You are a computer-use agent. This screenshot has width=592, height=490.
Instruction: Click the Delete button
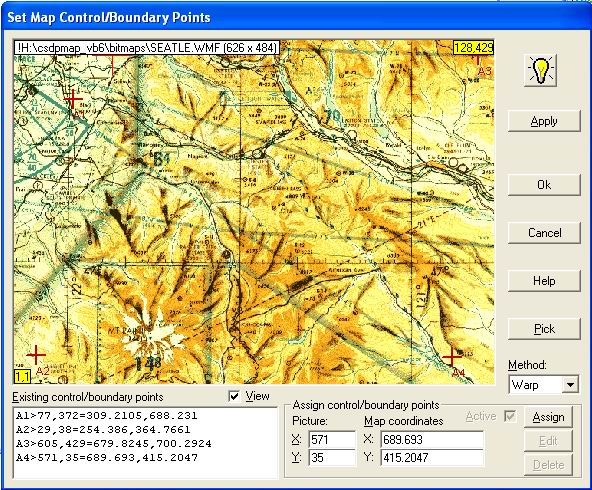pos(548,465)
